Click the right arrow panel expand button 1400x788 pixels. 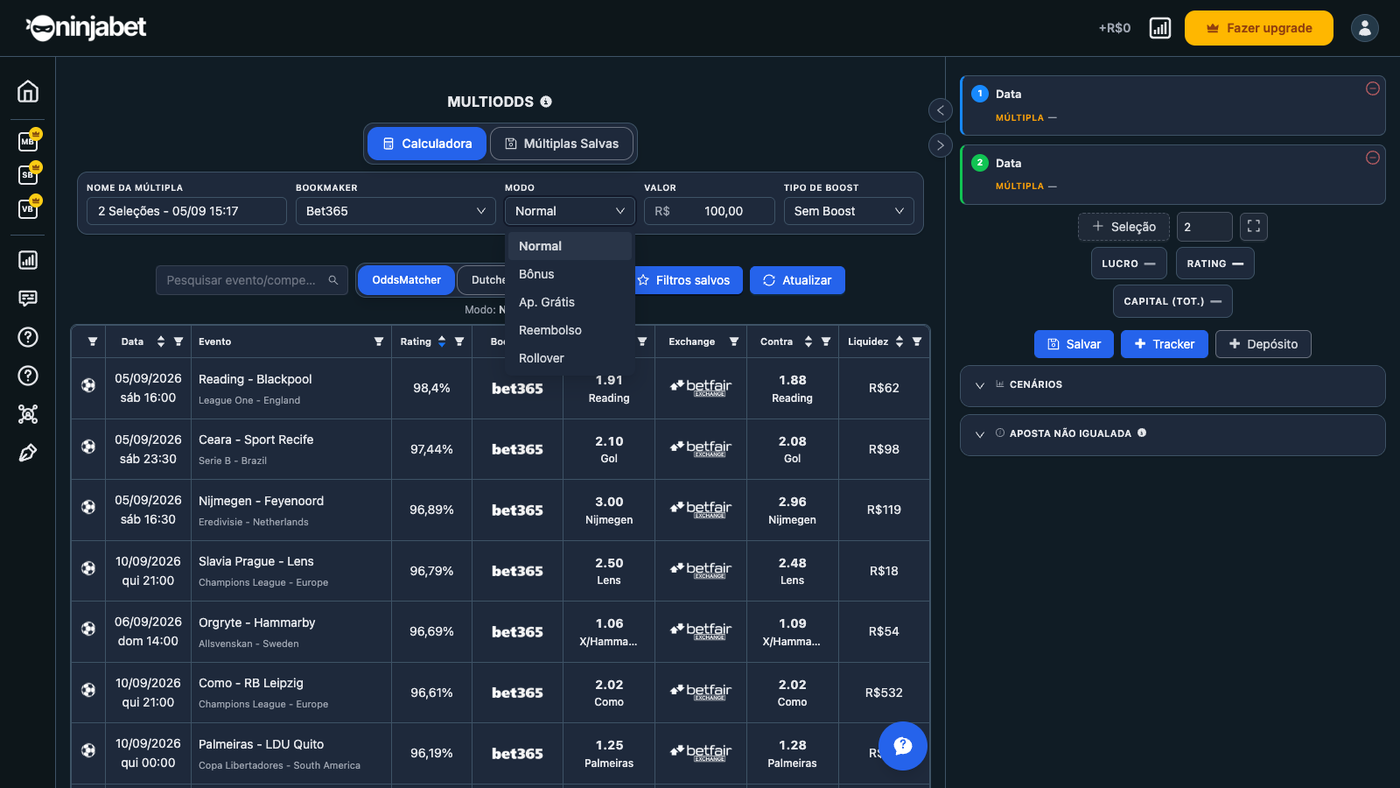tap(940, 145)
